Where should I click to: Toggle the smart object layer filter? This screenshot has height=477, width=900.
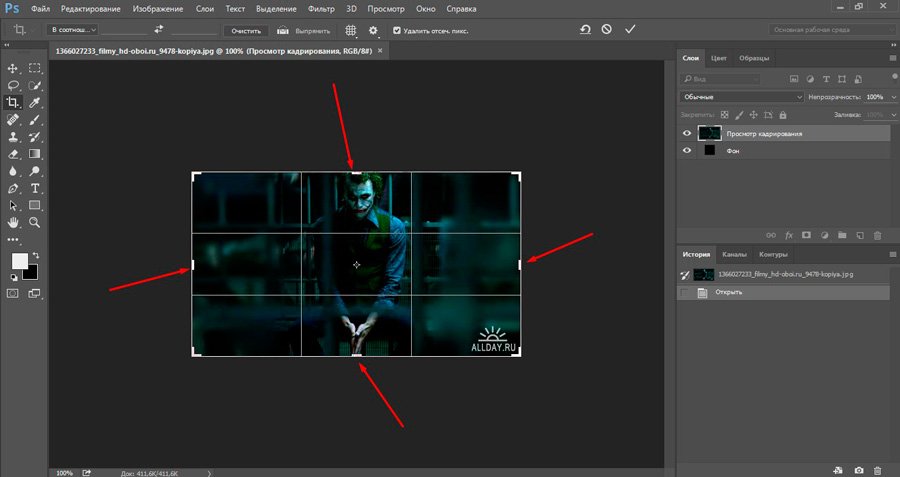pos(858,79)
